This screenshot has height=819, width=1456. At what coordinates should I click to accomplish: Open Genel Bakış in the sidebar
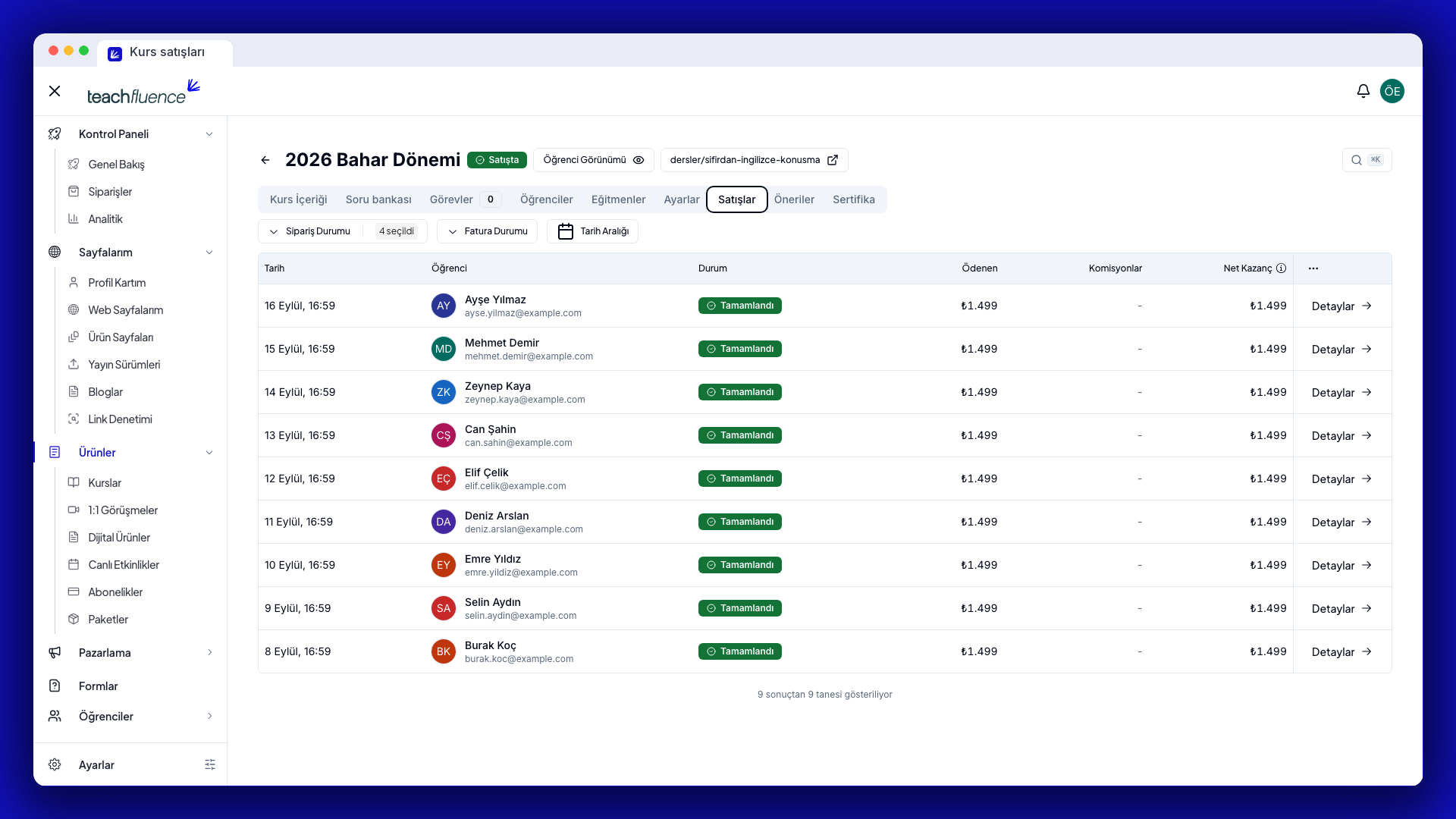pyautogui.click(x=116, y=165)
